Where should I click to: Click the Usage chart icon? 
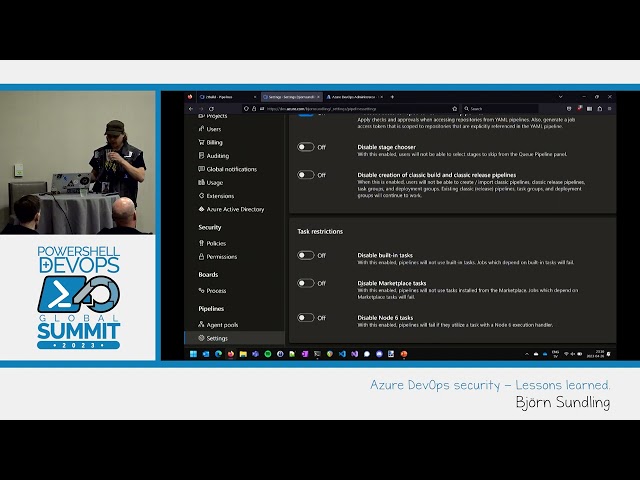[x=201, y=182]
